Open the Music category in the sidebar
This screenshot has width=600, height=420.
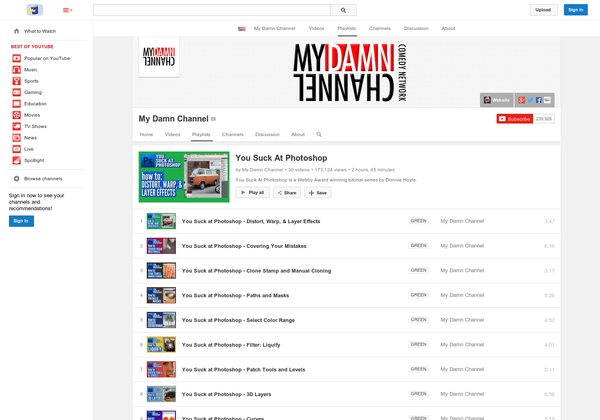point(31,70)
